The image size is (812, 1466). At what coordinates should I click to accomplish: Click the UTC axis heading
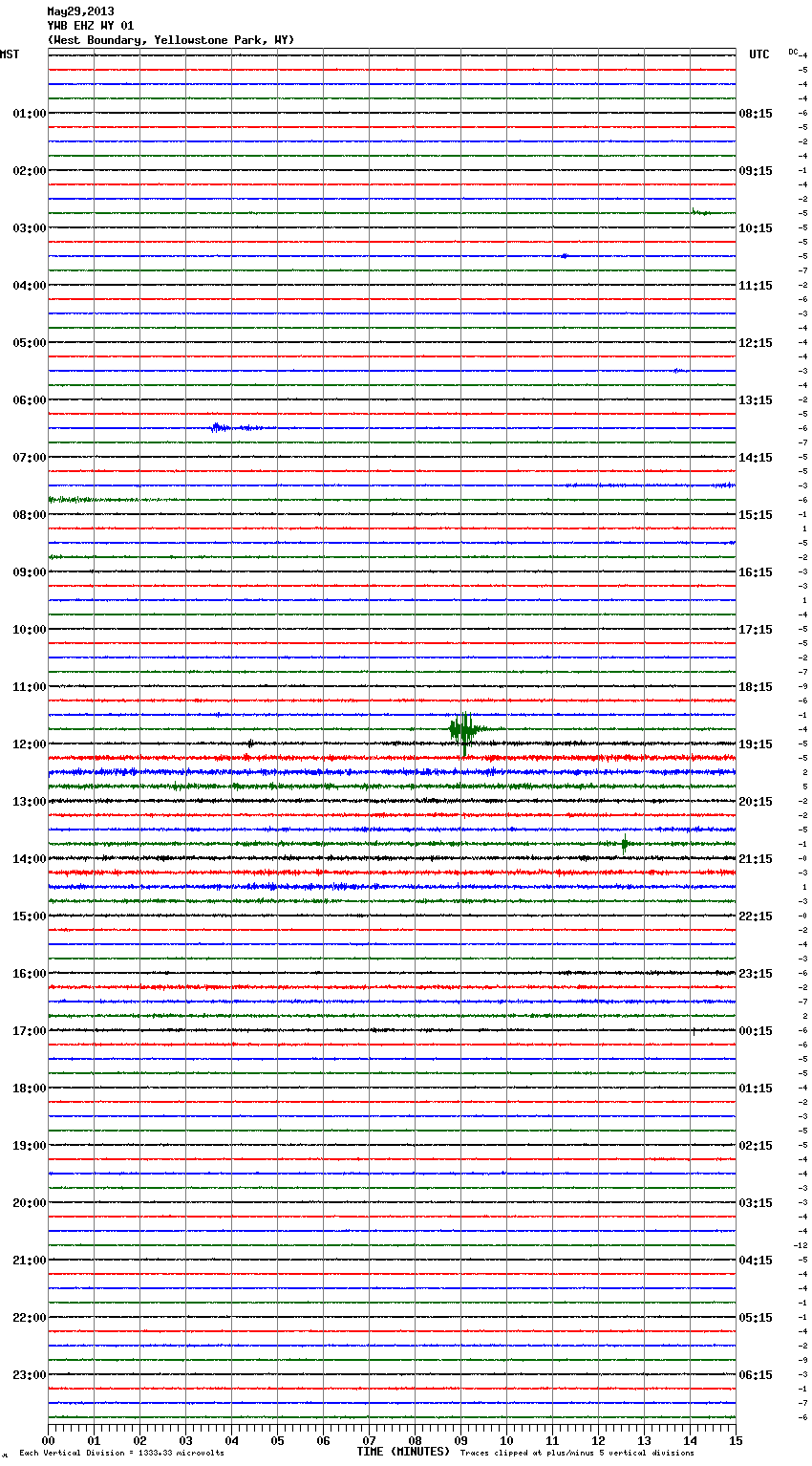[759, 54]
